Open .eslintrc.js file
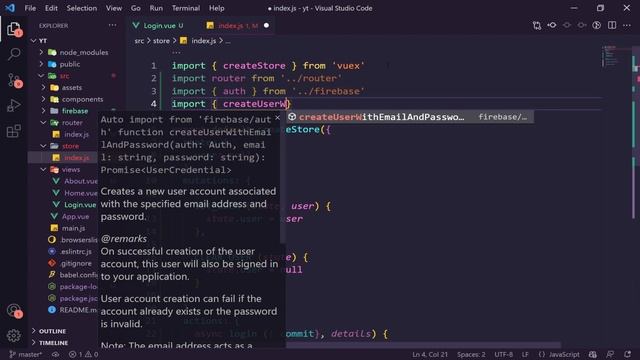Screen dimensions: 640x360 click(70, 251)
